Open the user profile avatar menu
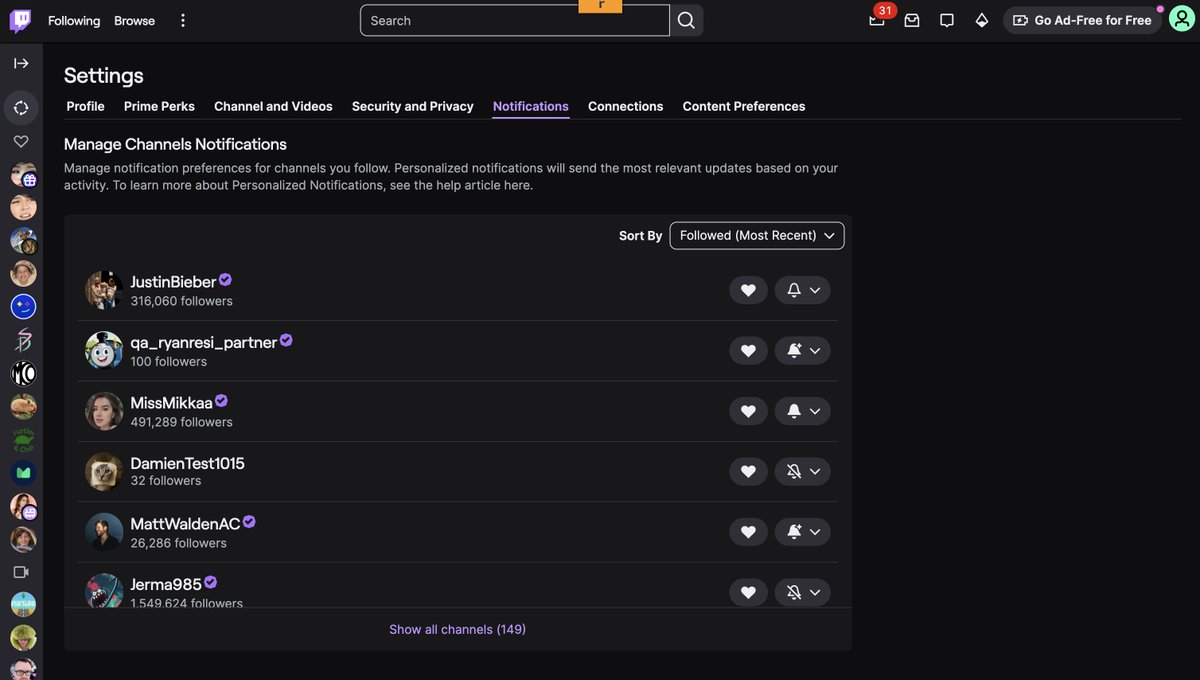1200x680 pixels. (1182, 20)
